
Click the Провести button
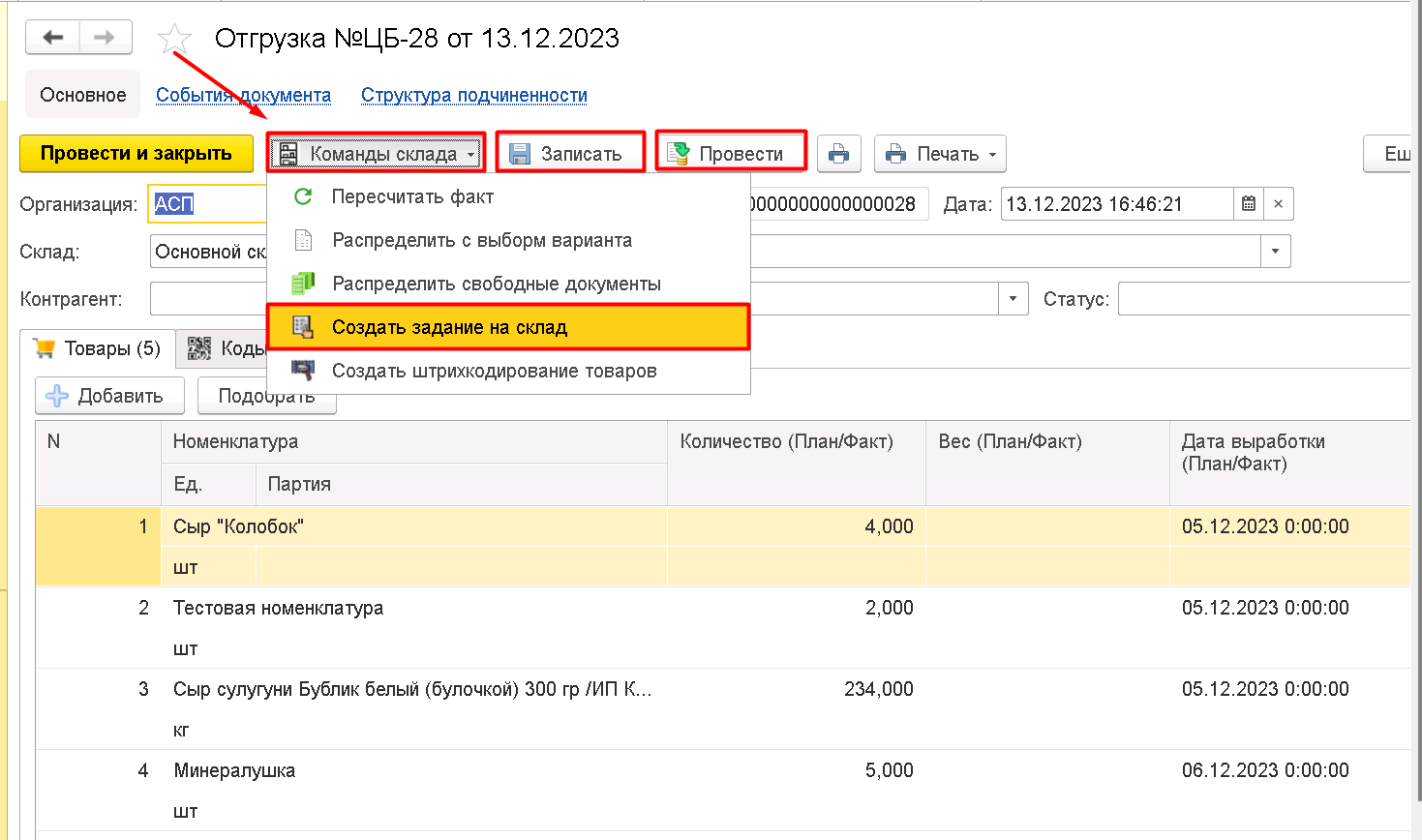(731, 154)
